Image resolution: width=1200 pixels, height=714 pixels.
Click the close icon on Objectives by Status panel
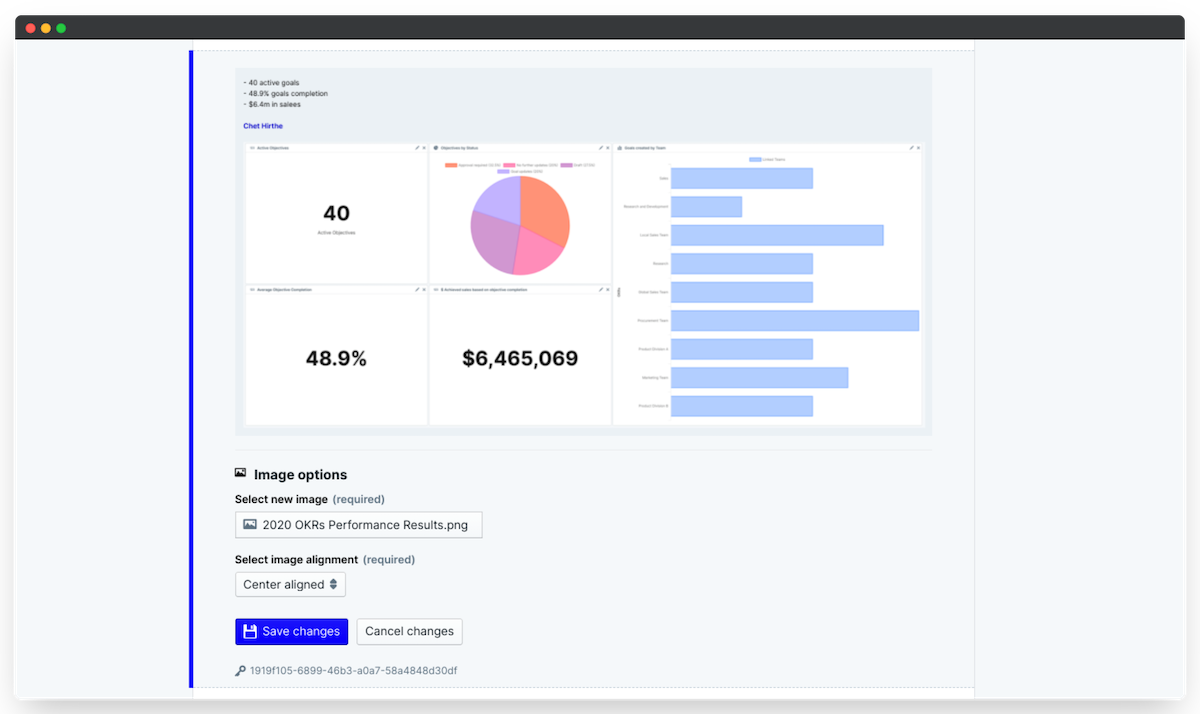(x=608, y=148)
